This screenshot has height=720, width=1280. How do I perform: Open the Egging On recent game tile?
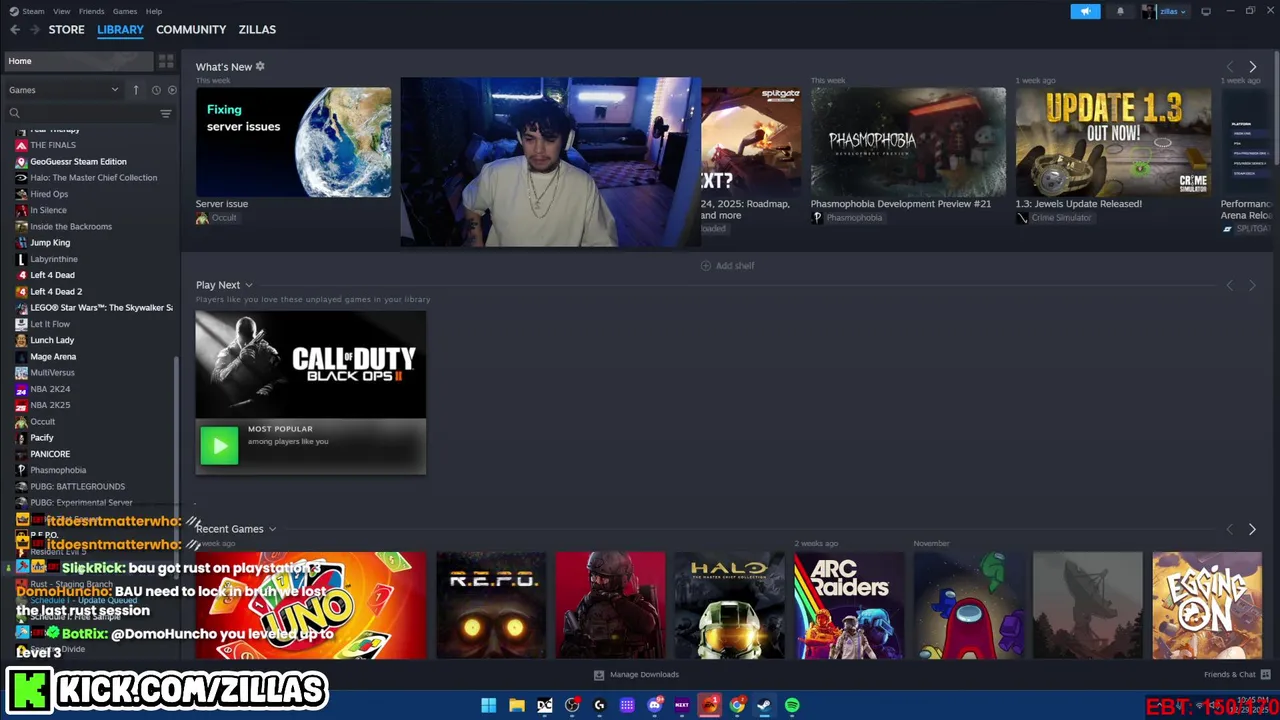[x=1207, y=606]
